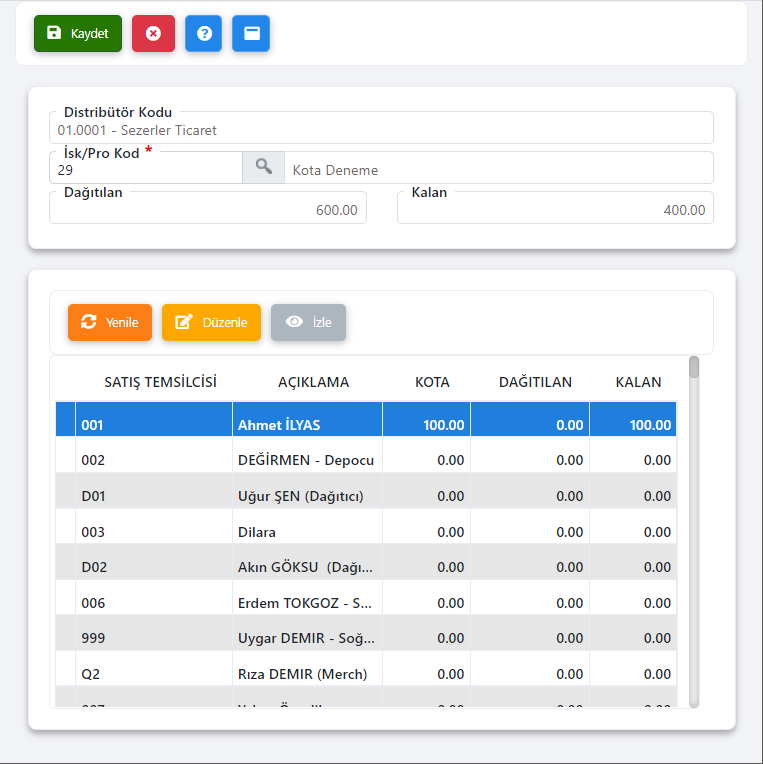This screenshot has width=763, height=764.
Task: Select the Rıza DEMIR (Merch) row
Action: click(302, 674)
